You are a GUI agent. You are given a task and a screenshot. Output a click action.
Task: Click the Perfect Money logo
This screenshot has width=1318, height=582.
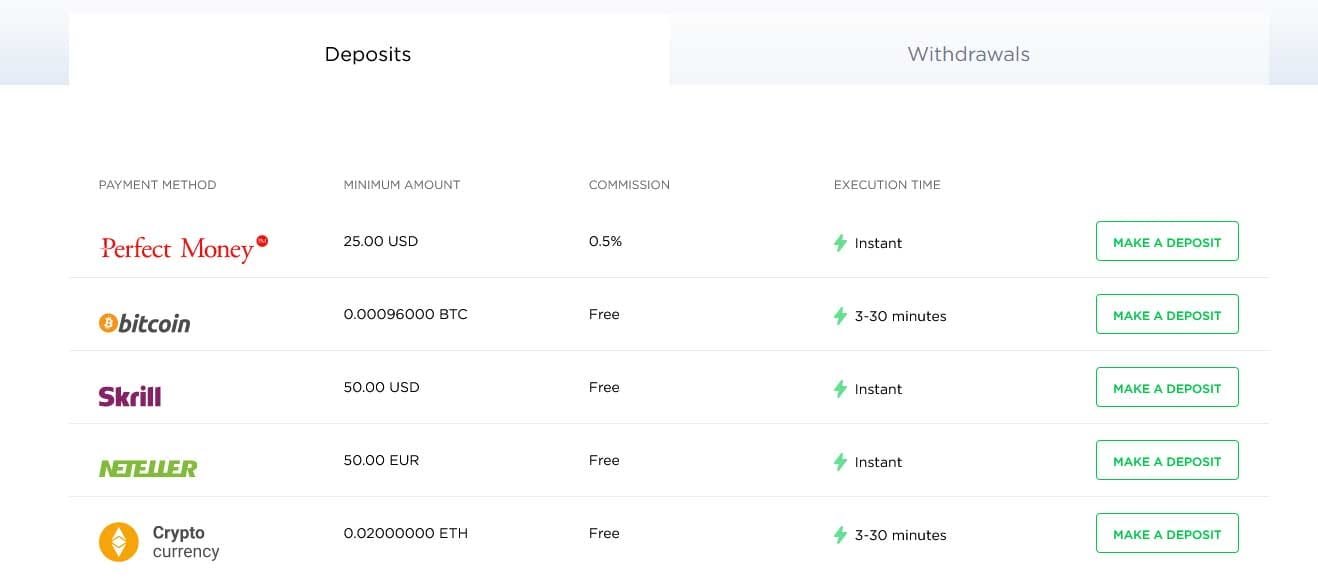click(184, 246)
